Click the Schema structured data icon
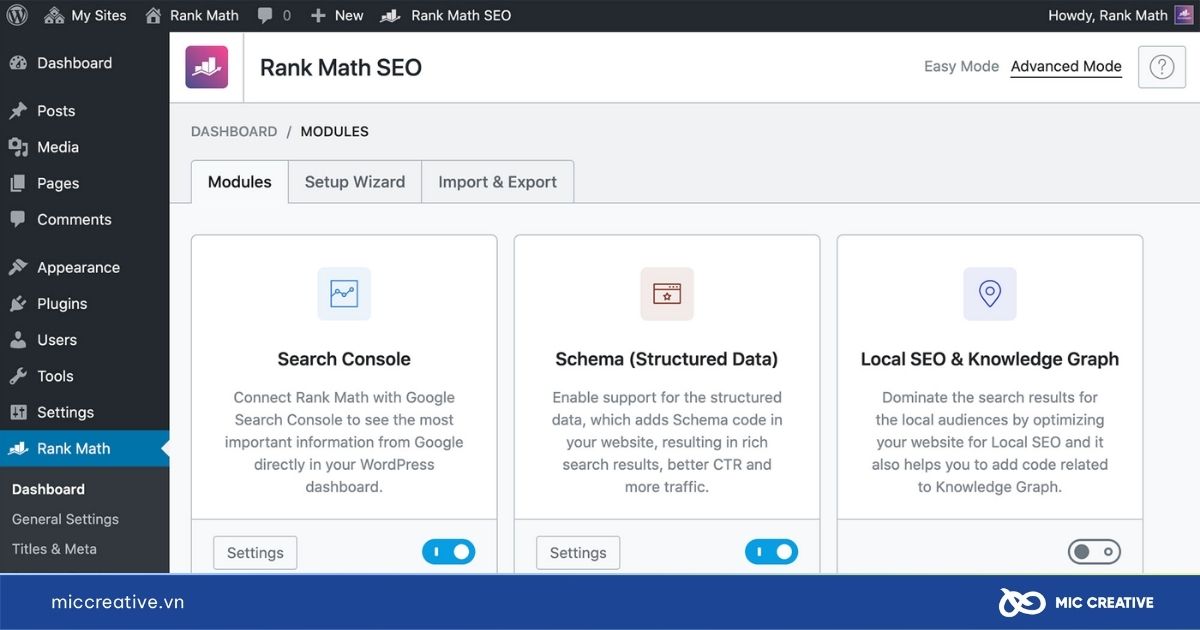This screenshot has height=630, width=1200. 667,294
